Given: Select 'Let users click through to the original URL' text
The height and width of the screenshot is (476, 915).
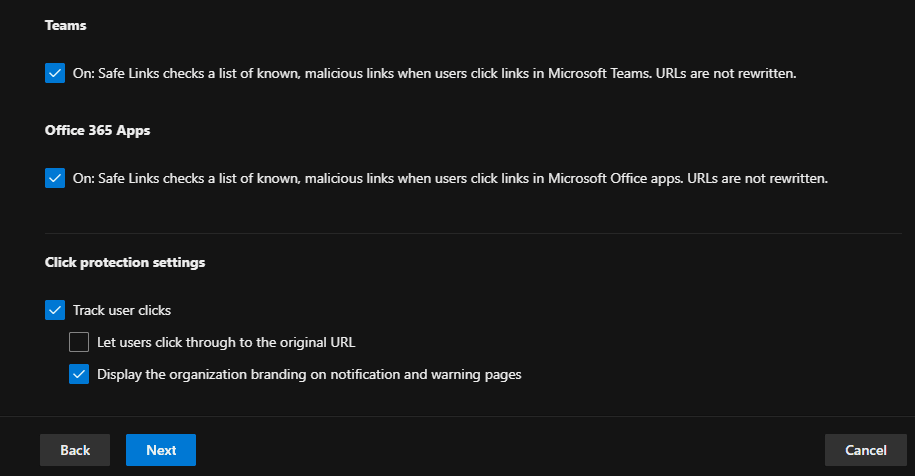Looking at the screenshot, I should tap(226, 342).
